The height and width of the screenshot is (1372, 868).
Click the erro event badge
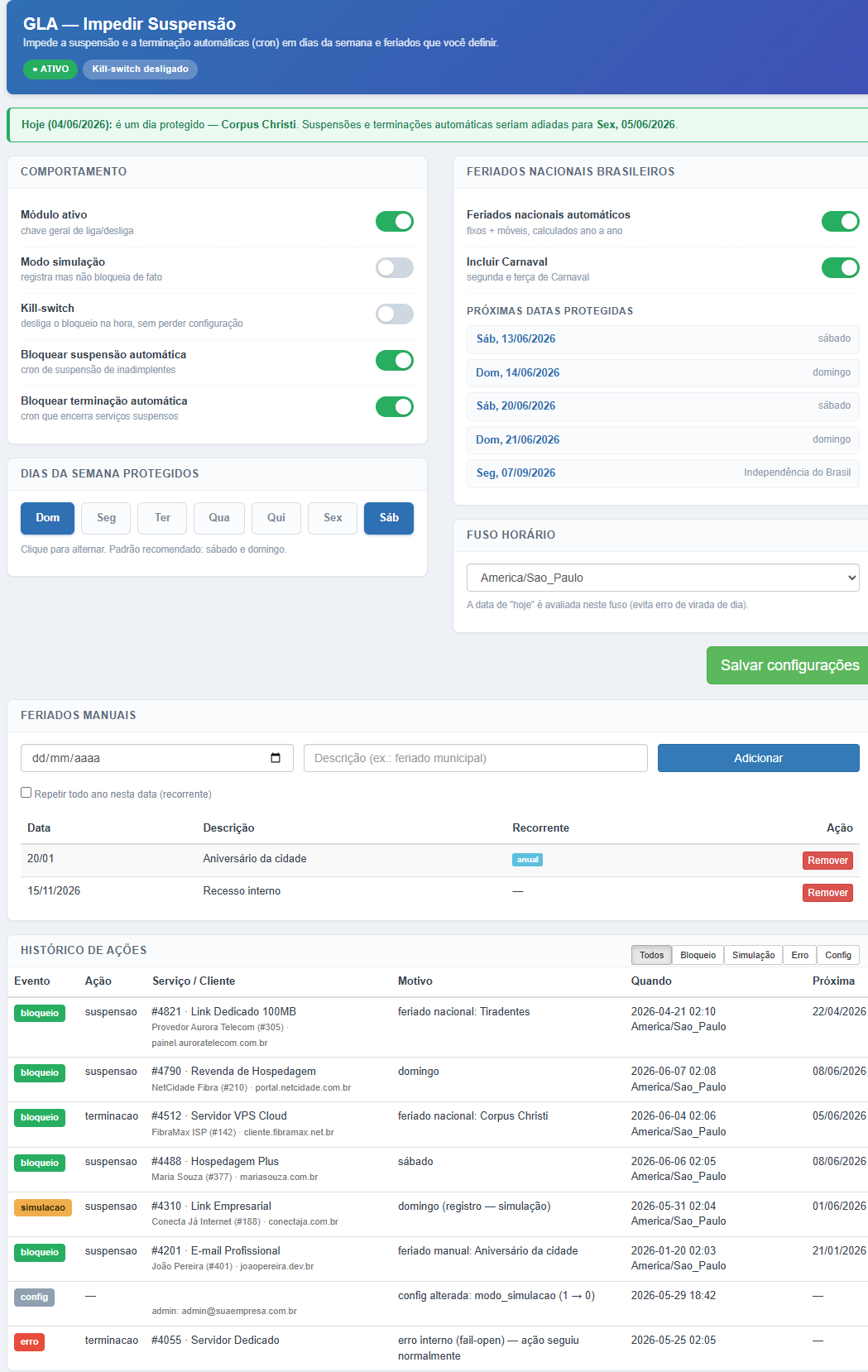point(29,1342)
